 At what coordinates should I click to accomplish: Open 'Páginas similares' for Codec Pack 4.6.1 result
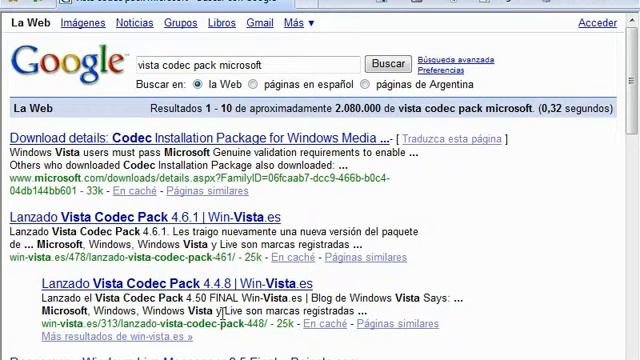point(366,257)
